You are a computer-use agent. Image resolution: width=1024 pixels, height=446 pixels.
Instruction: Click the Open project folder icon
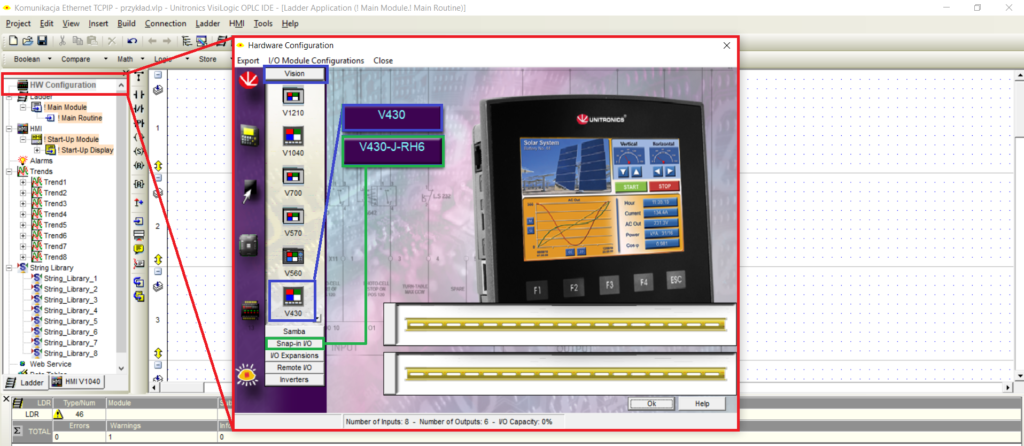tap(27, 41)
